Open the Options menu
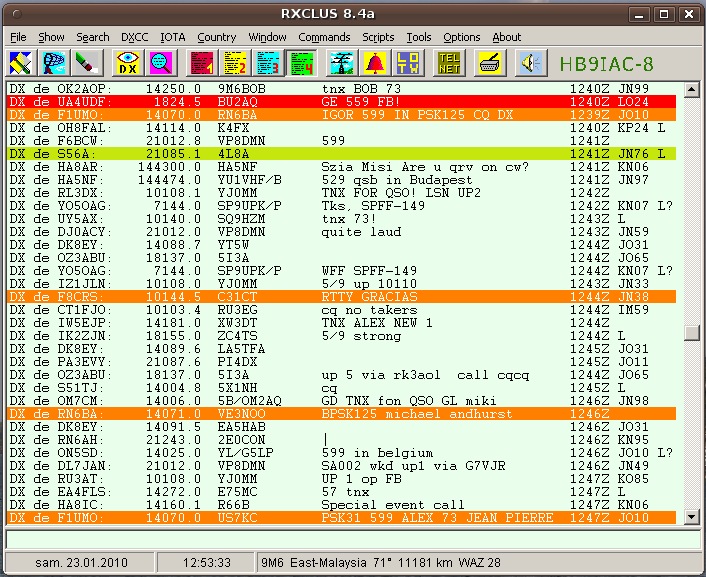 [x=462, y=37]
